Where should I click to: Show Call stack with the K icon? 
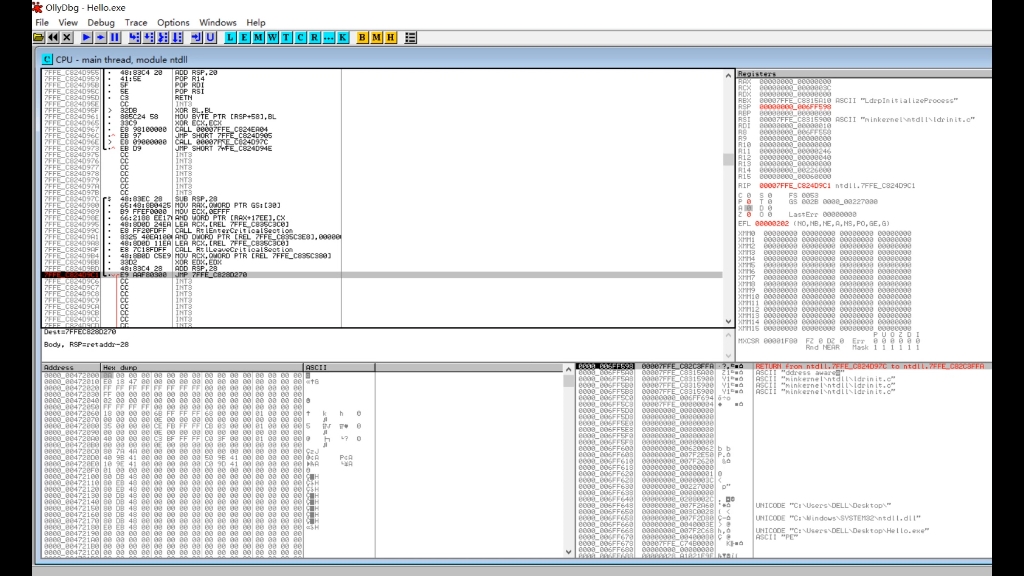(343, 38)
